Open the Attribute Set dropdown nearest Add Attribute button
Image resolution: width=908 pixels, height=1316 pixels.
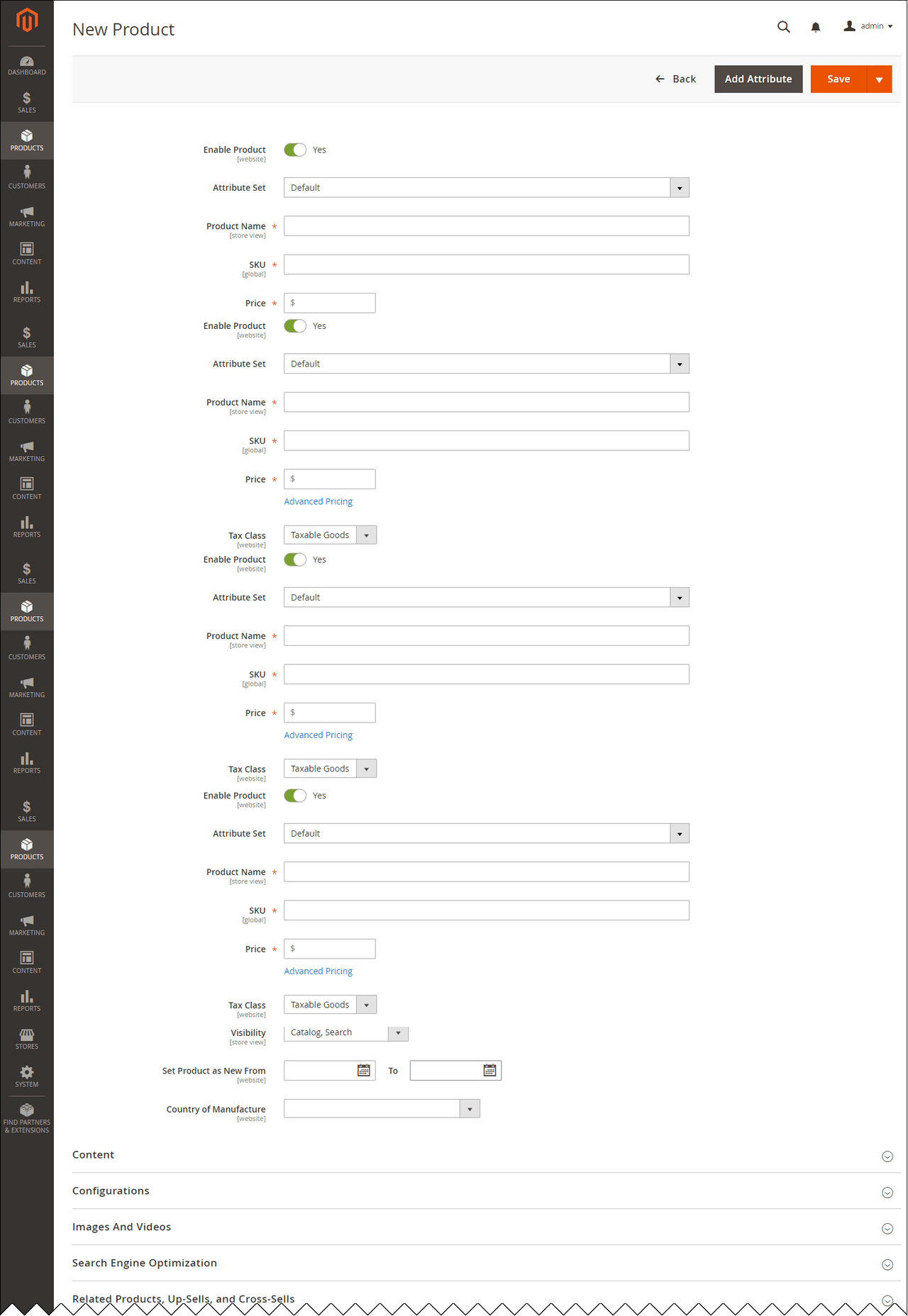pyautogui.click(x=487, y=187)
